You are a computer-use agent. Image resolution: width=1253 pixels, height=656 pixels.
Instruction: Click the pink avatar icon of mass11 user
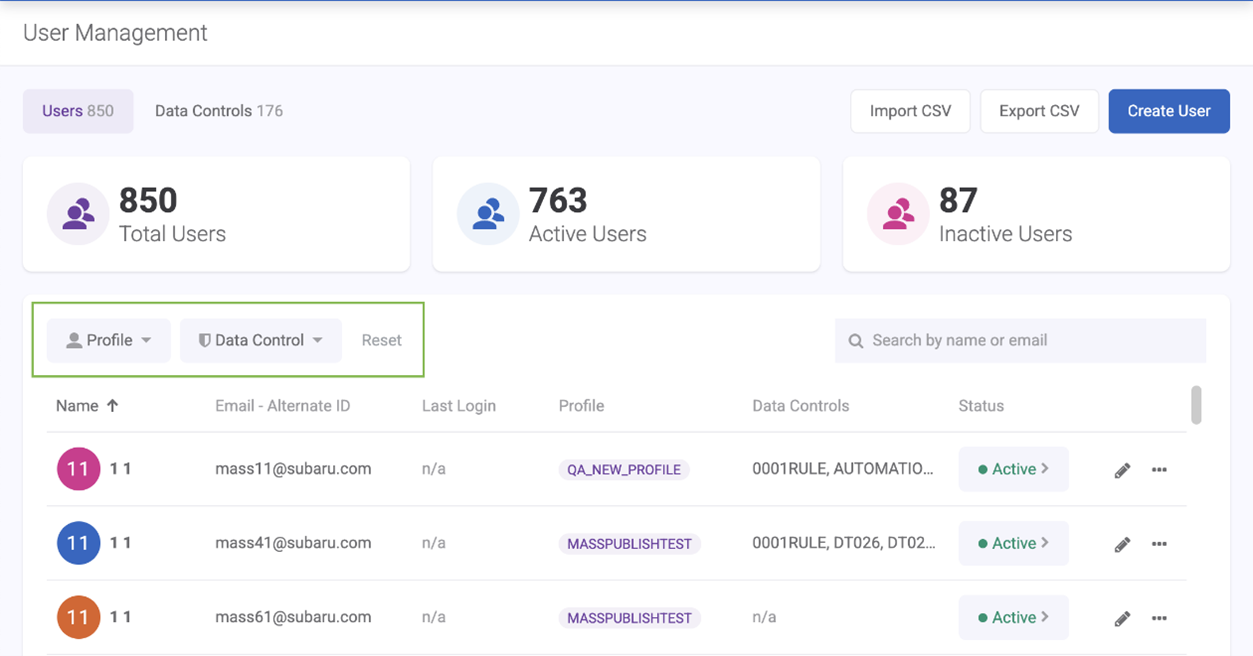78,469
